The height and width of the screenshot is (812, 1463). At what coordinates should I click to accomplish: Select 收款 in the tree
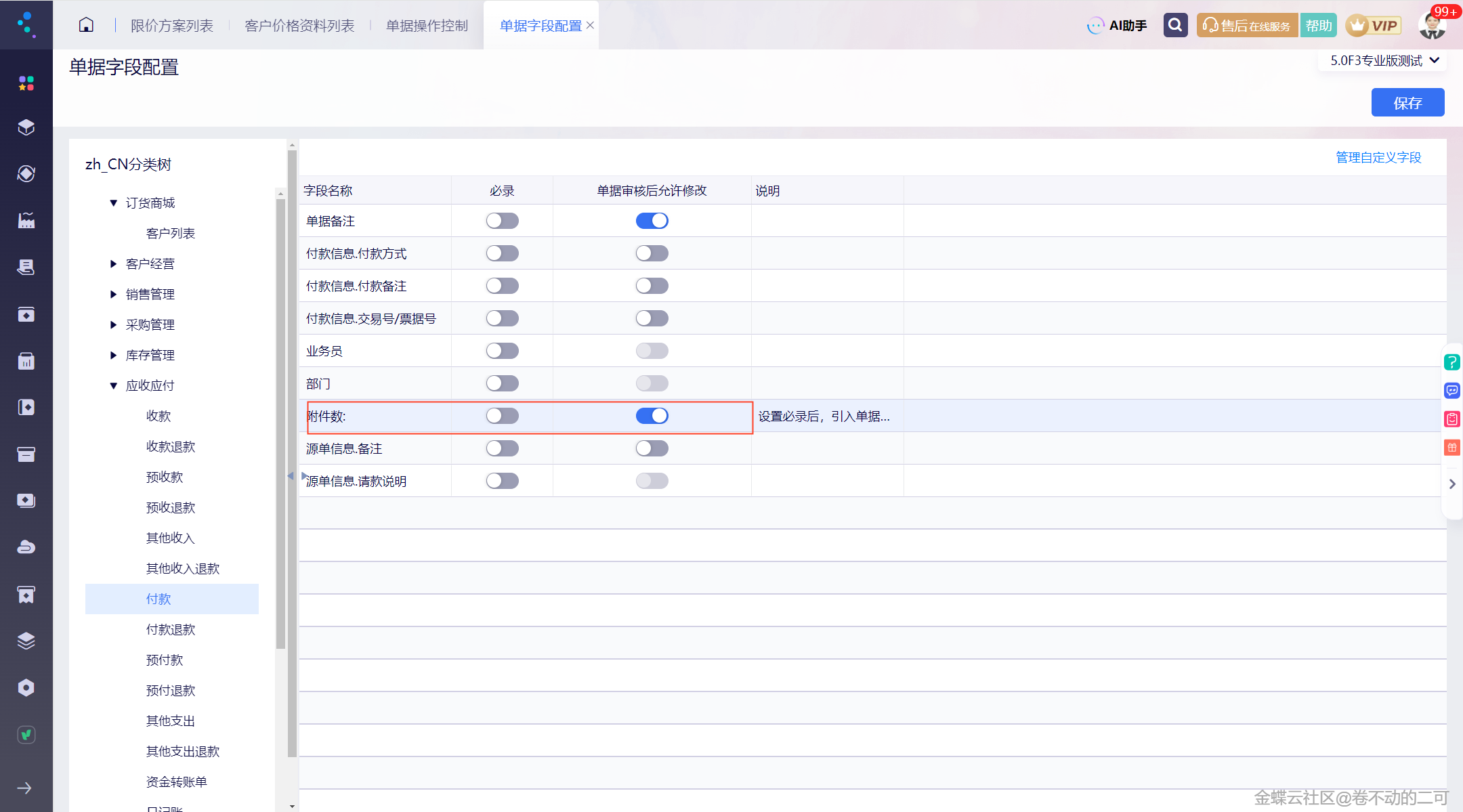pos(158,416)
